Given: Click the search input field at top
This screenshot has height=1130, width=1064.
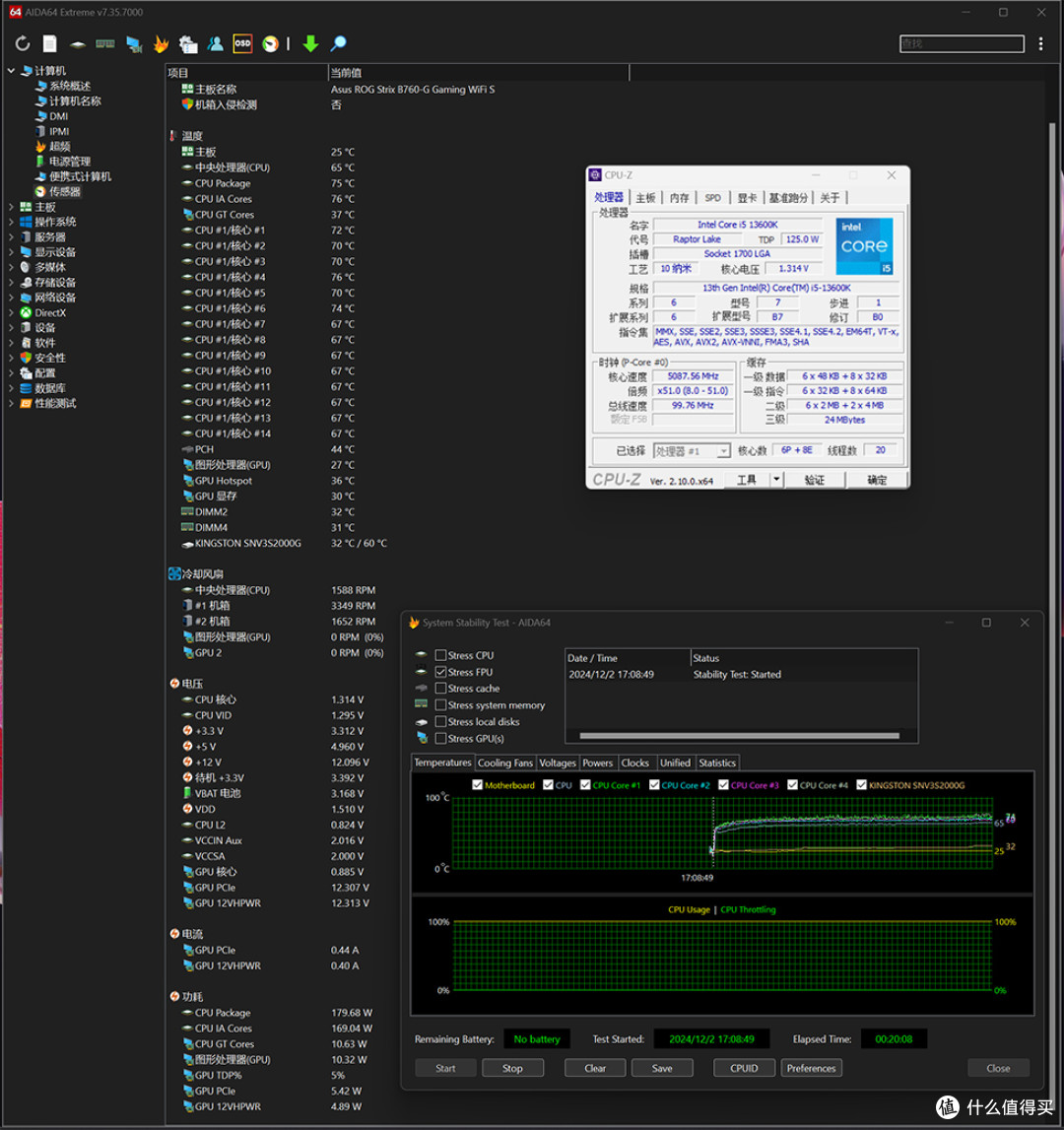Looking at the screenshot, I should click(962, 44).
